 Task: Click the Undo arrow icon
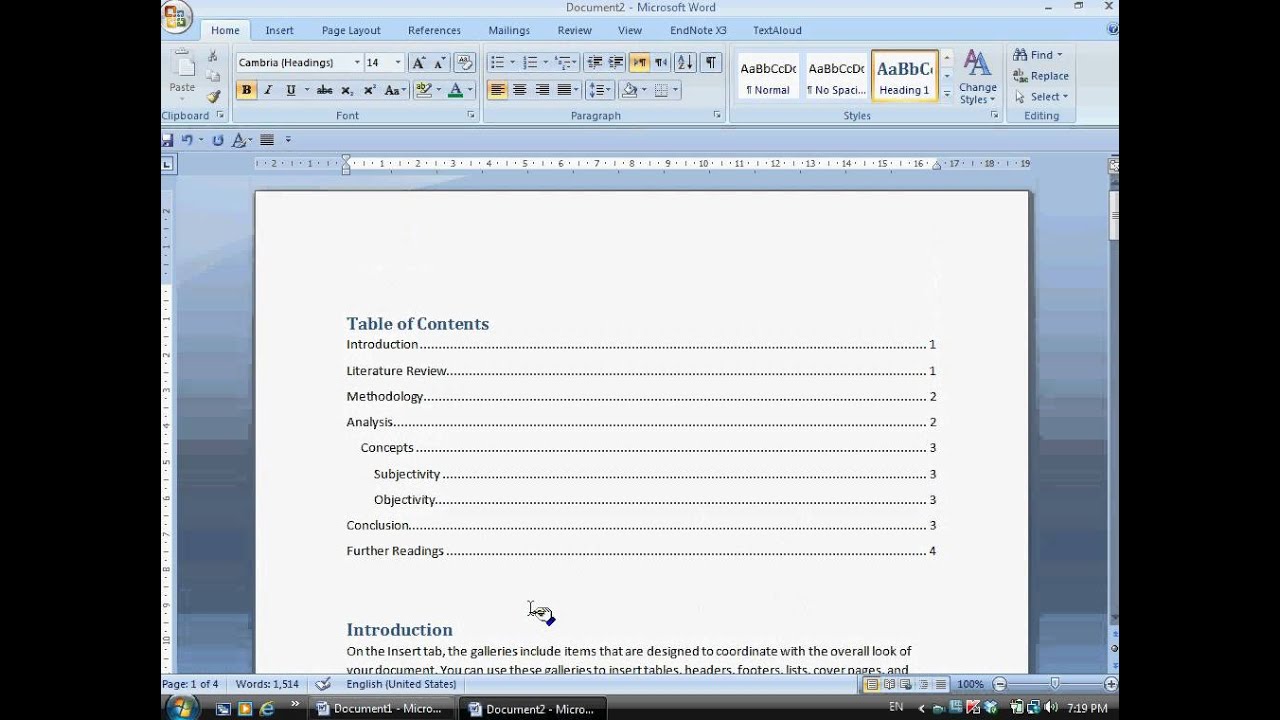click(x=186, y=140)
